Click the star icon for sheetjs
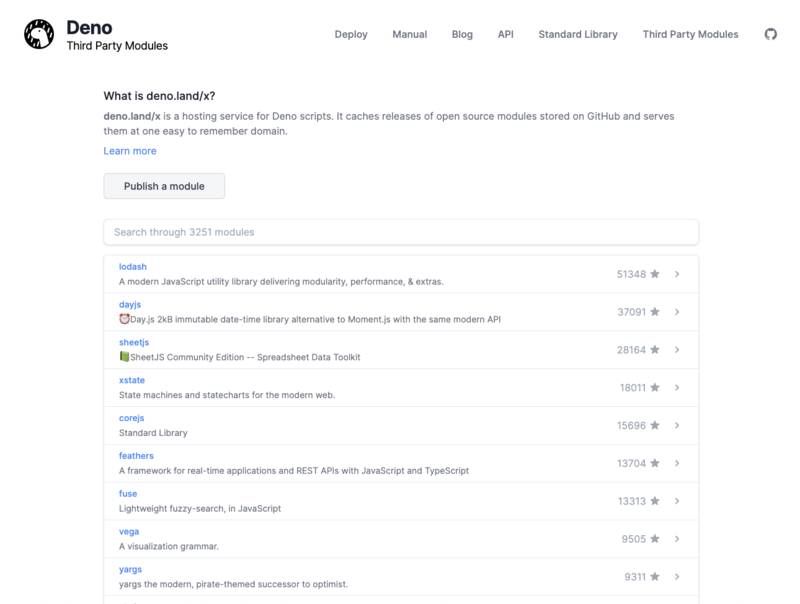This screenshot has width=800, height=604. click(x=655, y=349)
